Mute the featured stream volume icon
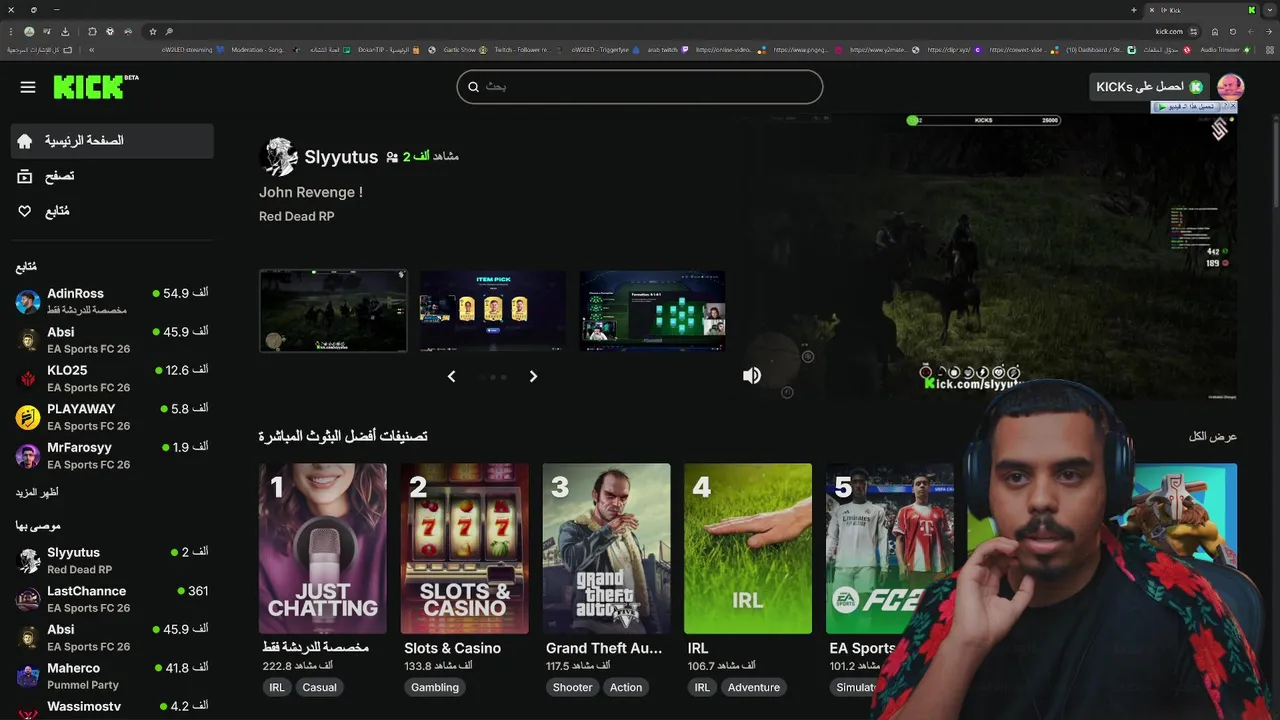This screenshot has width=1280, height=720. pyautogui.click(x=752, y=375)
